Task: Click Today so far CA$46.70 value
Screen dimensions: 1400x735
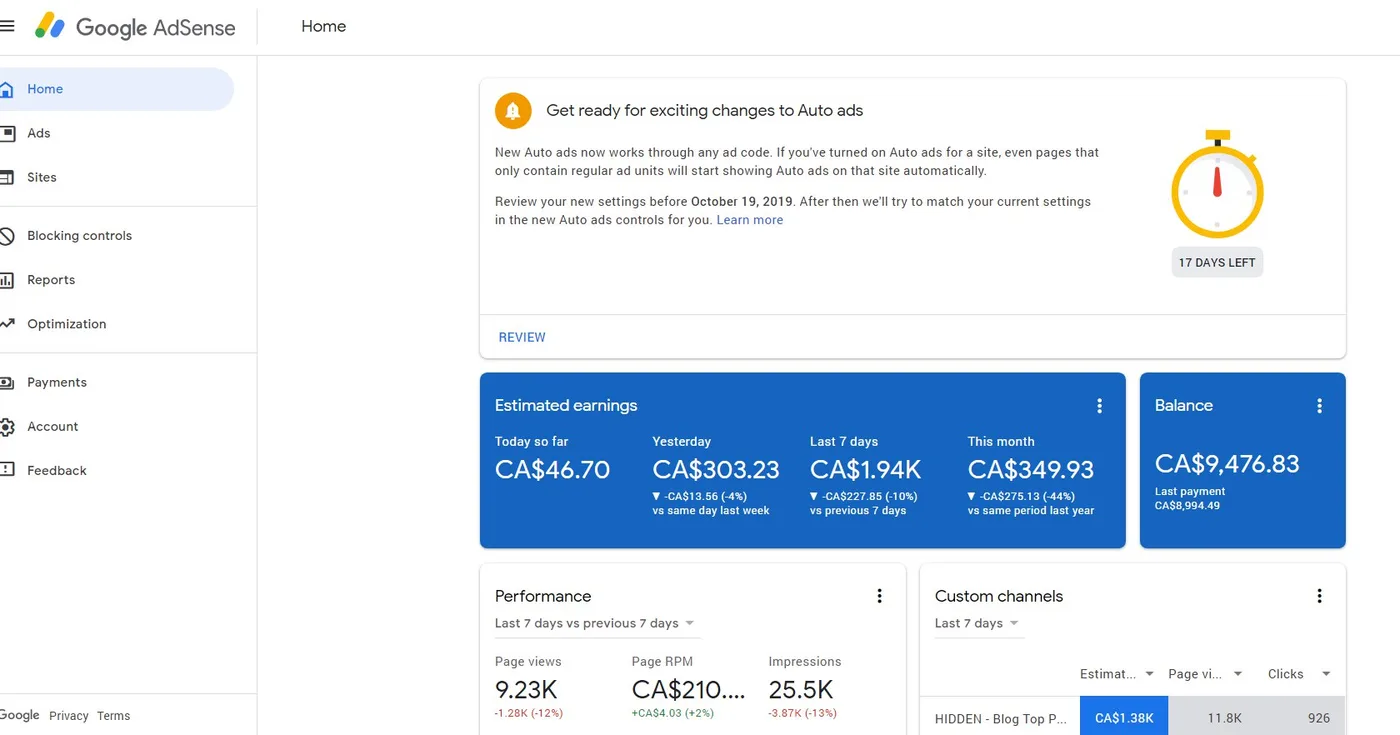Action: pos(552,470)
